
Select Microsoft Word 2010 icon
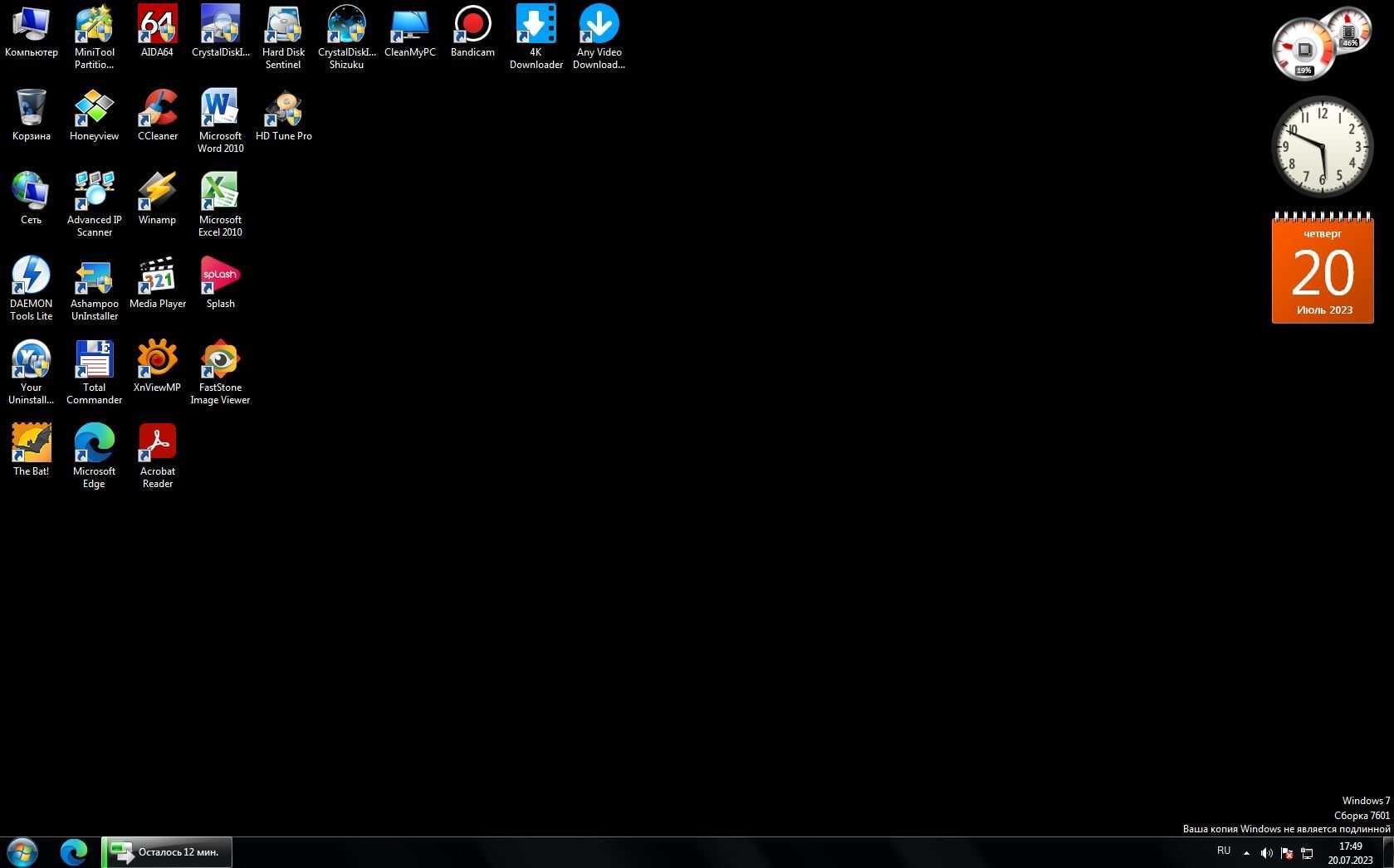pos(220,121)
